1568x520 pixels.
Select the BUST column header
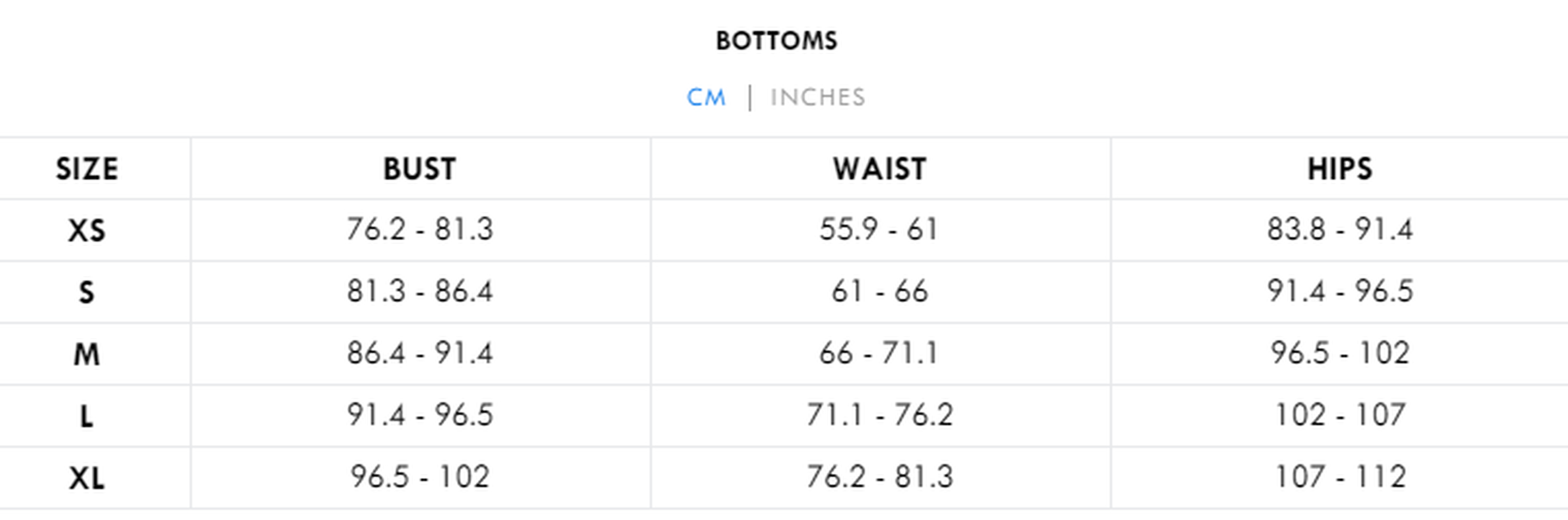419,169
